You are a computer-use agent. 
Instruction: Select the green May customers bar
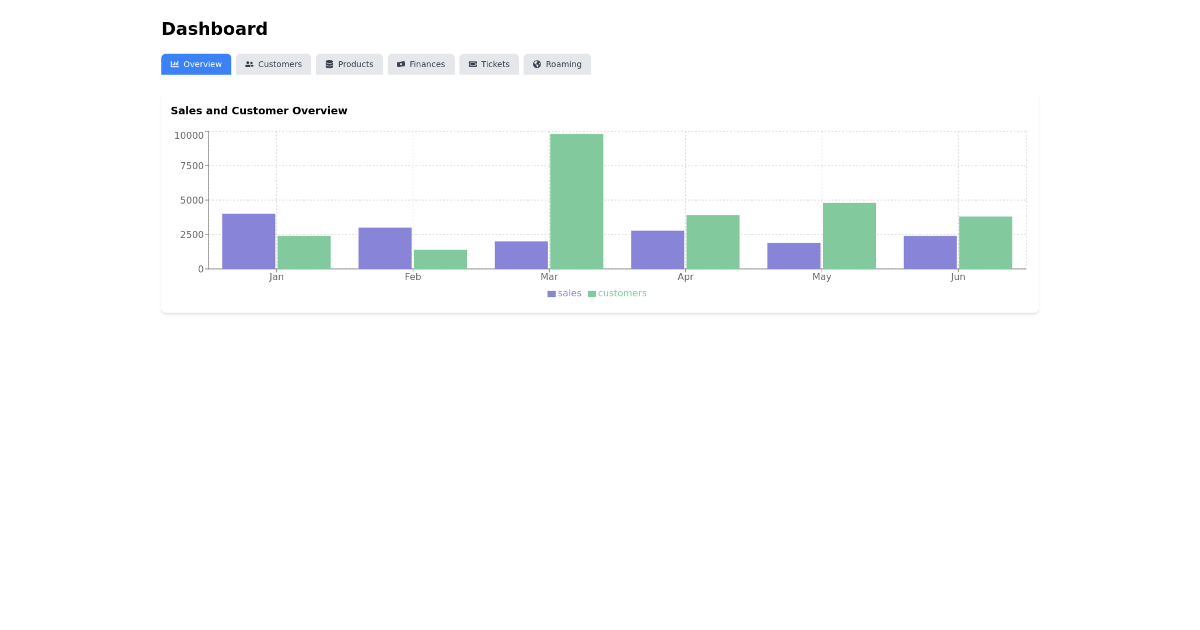pos(849,236)
